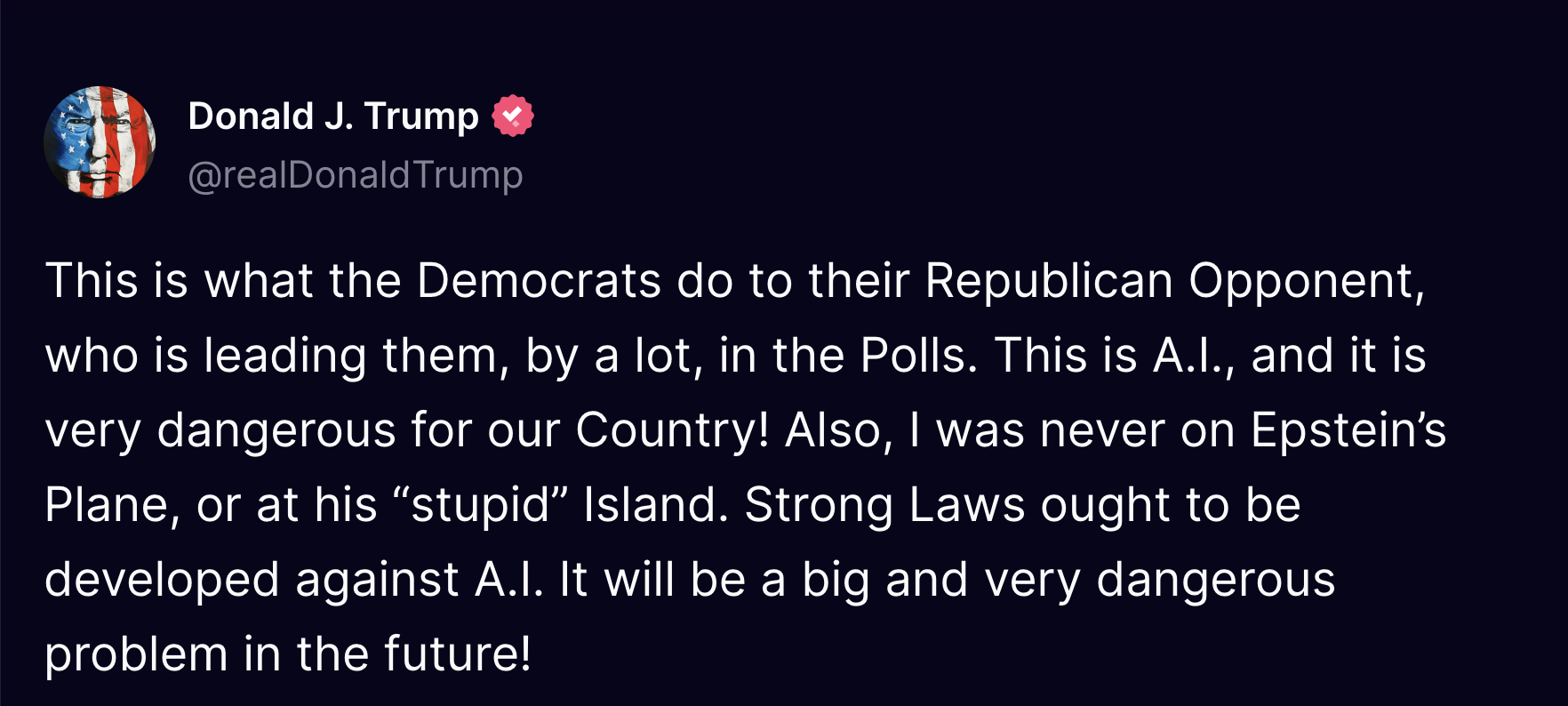Screen dimensions: 1568x706
Task: Click the word "problem" in the last line
Action: (x=137, y=654)
